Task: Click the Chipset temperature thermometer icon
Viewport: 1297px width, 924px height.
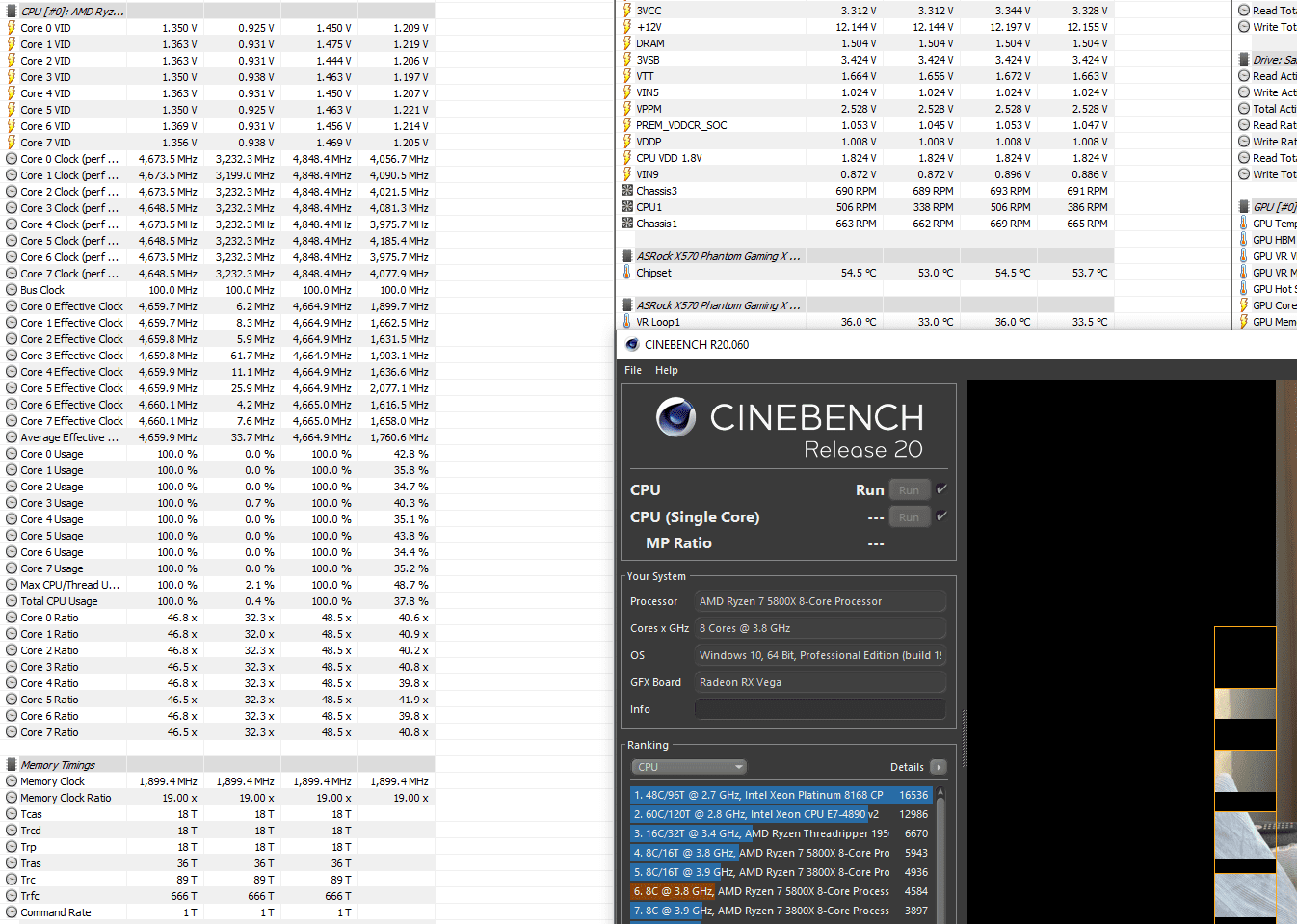Action: tap(627, 273)
